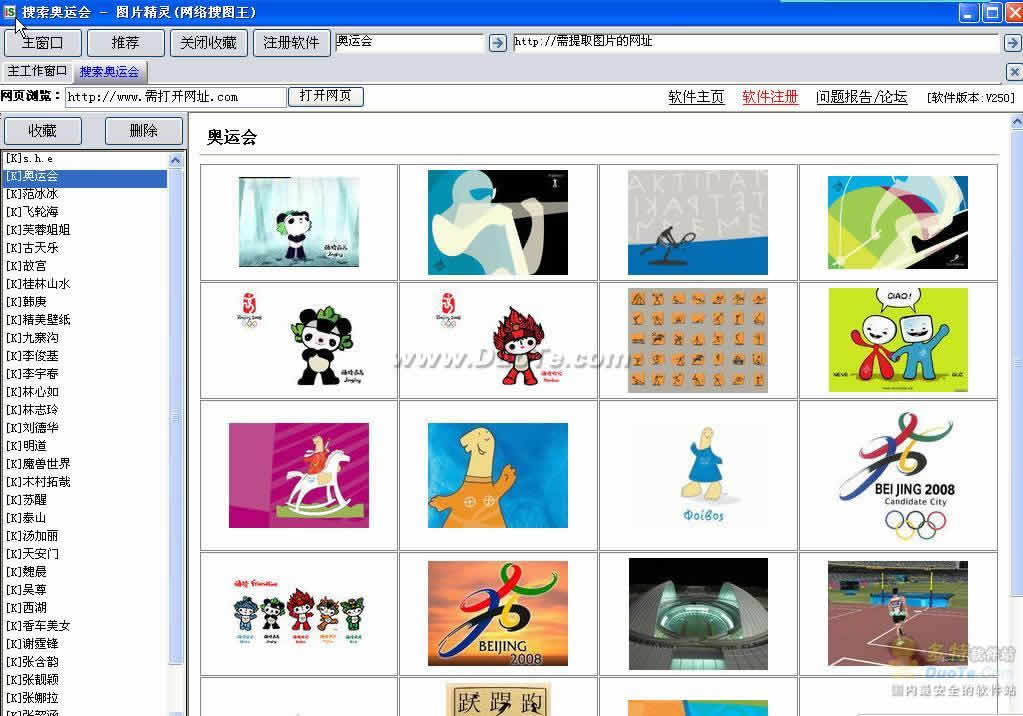Screen dimensions: 1023x716
Task: Select [K]西湖 in favorites list
Action: tap(86, 608)
